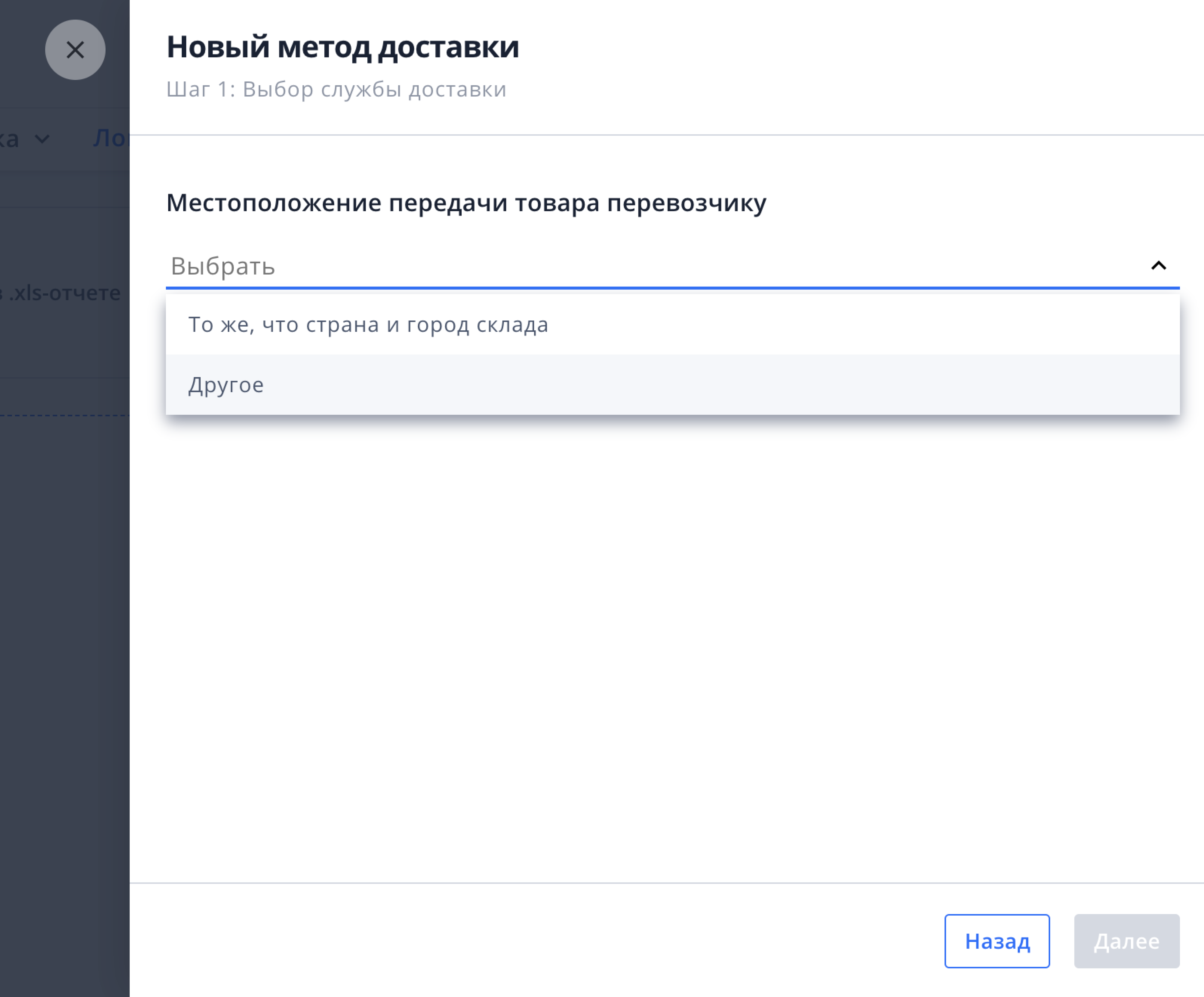Viewport: 1204px width, 997px height.
Task: Click the Шаг 1: Выбор службы доставки subtitle
Action: click(336, 90)
